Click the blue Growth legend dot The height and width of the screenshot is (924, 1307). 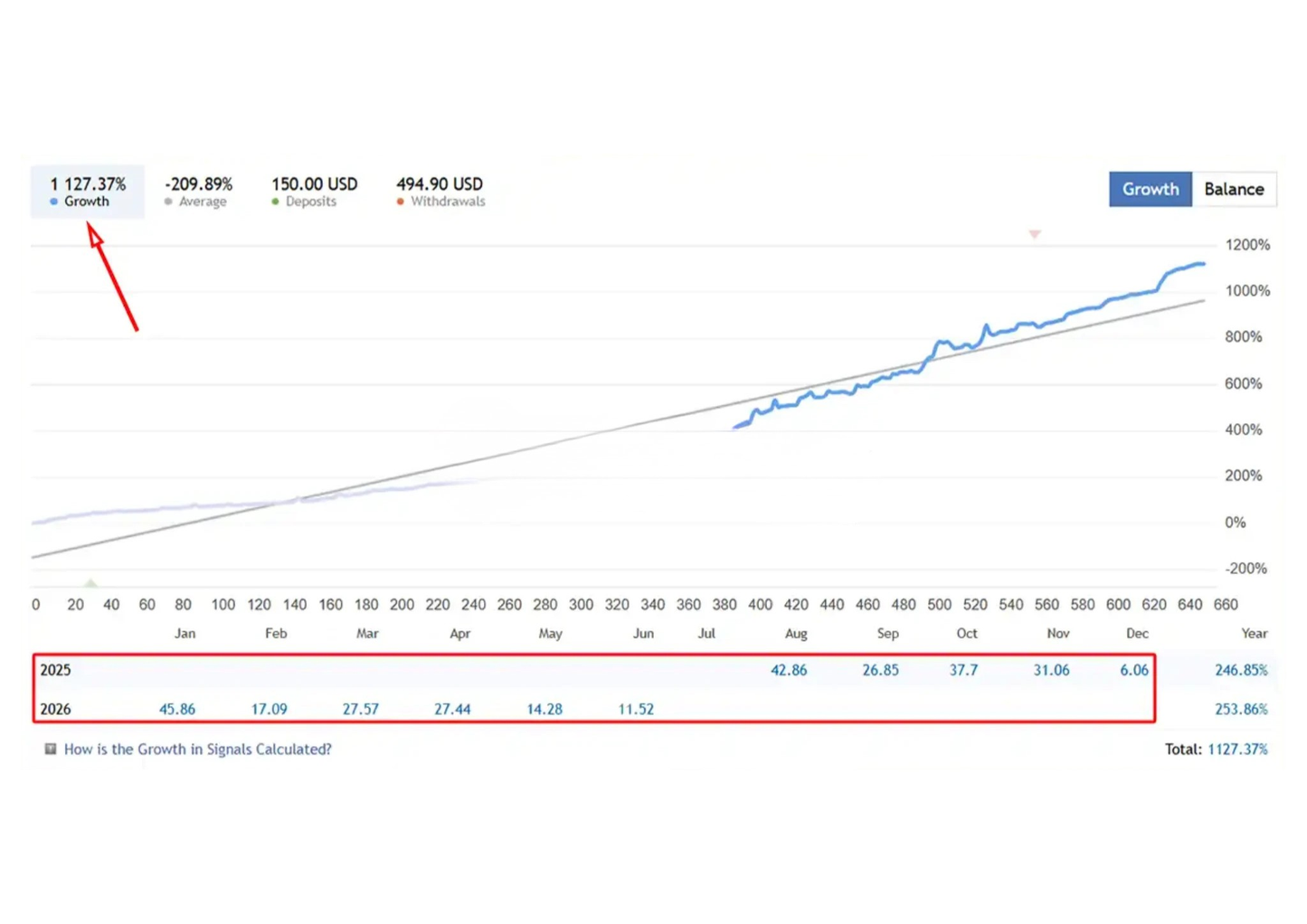[x=54, y=202]
